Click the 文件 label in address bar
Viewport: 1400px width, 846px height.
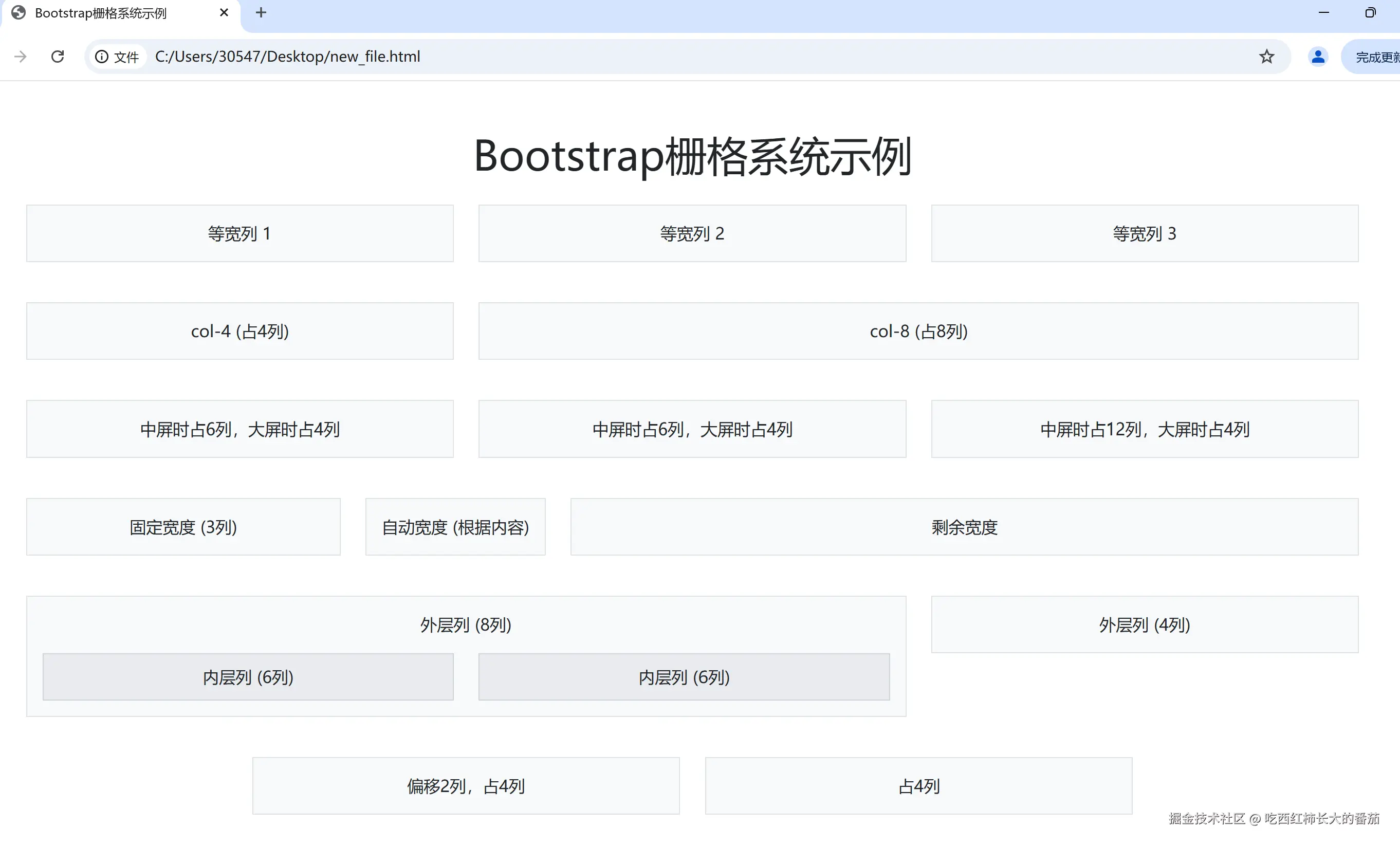pyautogui.click(x=126, y=57)
